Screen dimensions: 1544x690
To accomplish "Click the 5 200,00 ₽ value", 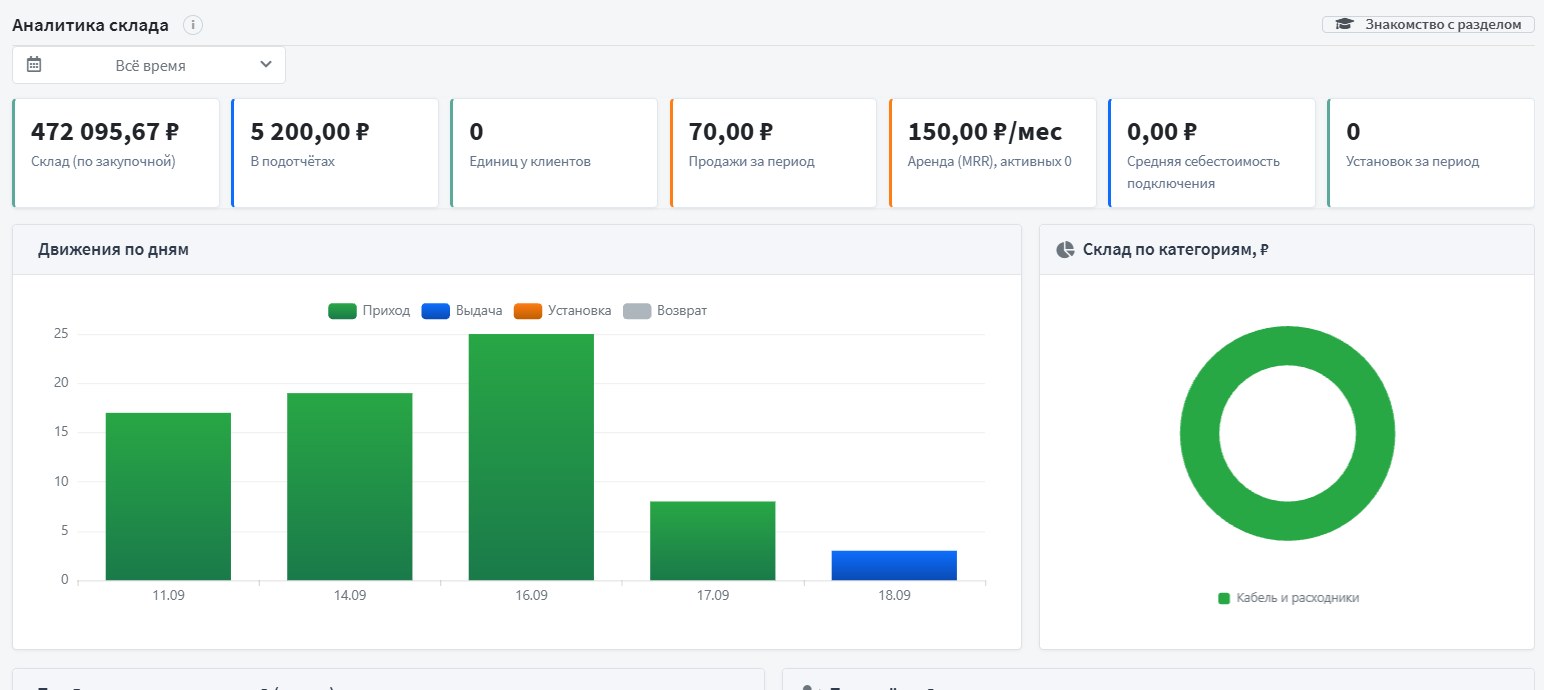I will tap(310, 131).
